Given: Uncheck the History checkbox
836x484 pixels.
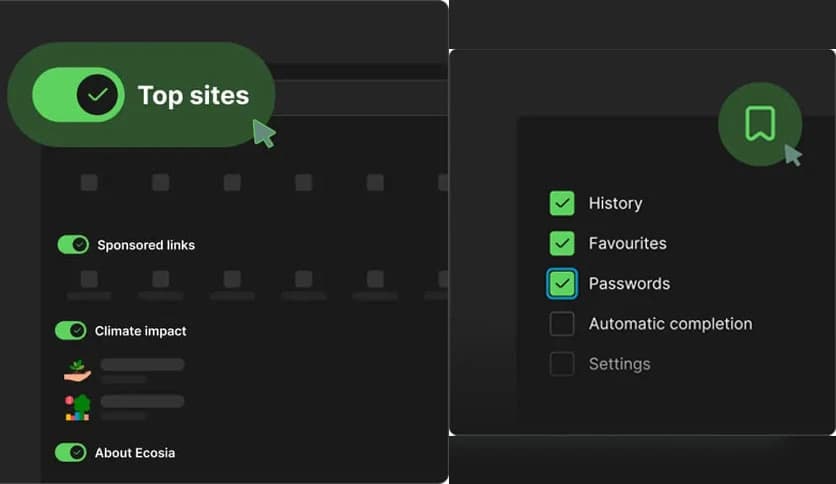Looking at the screenshot, I should point(562,203).
